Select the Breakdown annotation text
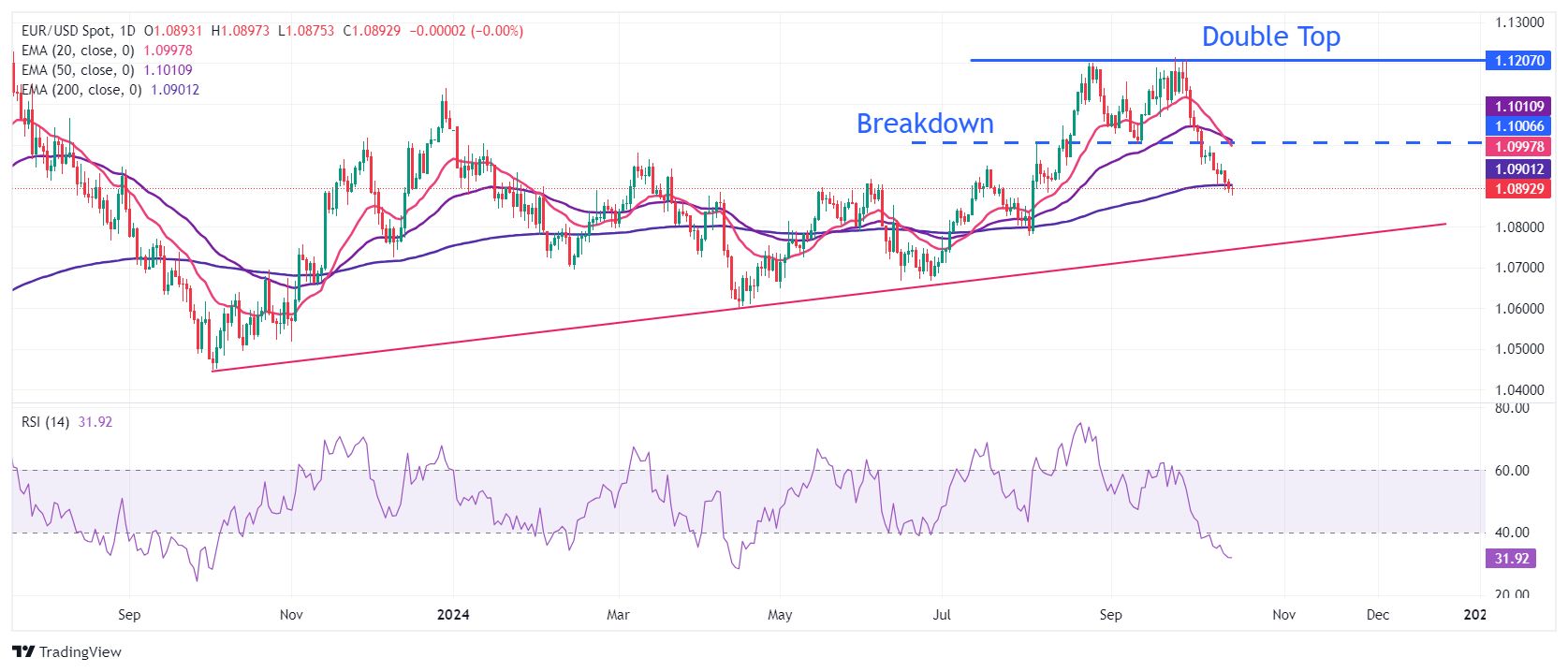1568x672 pixels. [x=925, y=124]
